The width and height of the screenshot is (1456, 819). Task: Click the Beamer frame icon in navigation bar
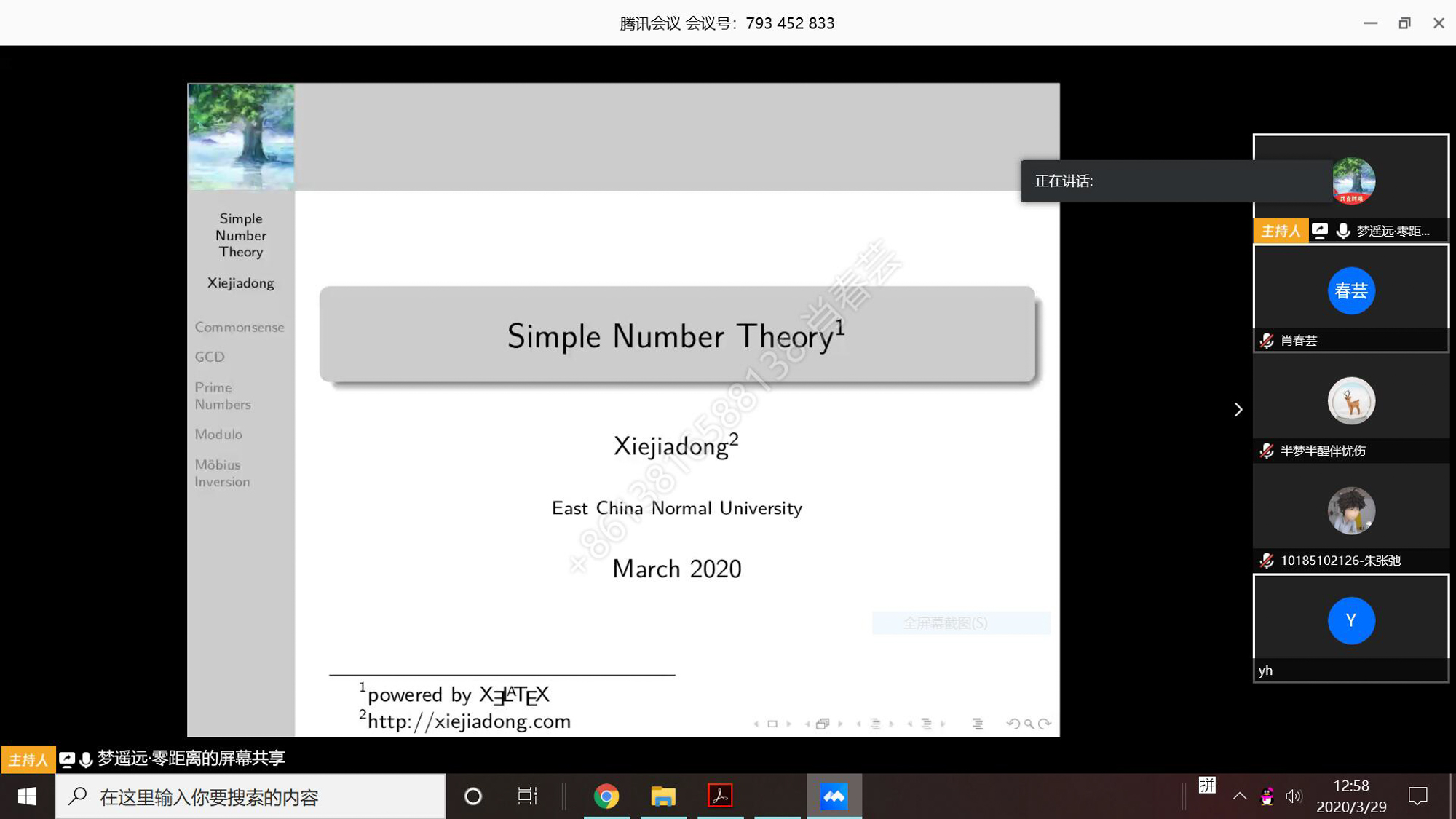click(x=772, y=724)
